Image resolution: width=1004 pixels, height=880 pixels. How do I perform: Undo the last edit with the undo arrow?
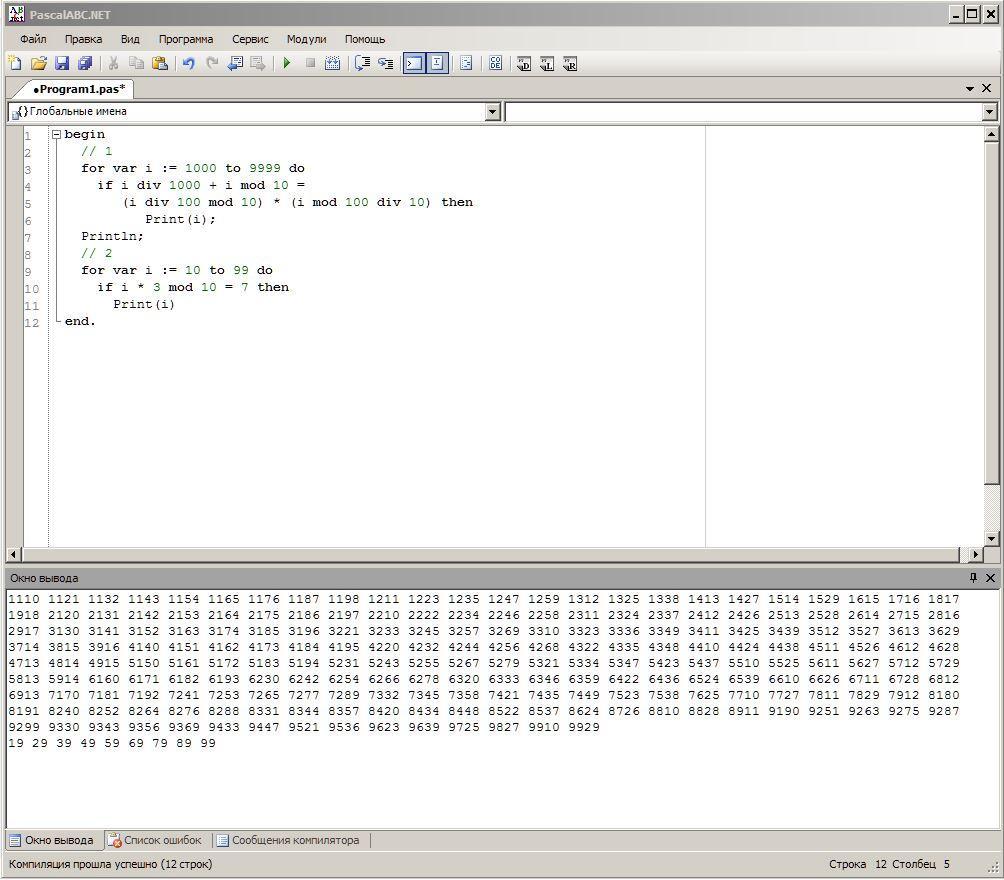click(x=188, y=64)
